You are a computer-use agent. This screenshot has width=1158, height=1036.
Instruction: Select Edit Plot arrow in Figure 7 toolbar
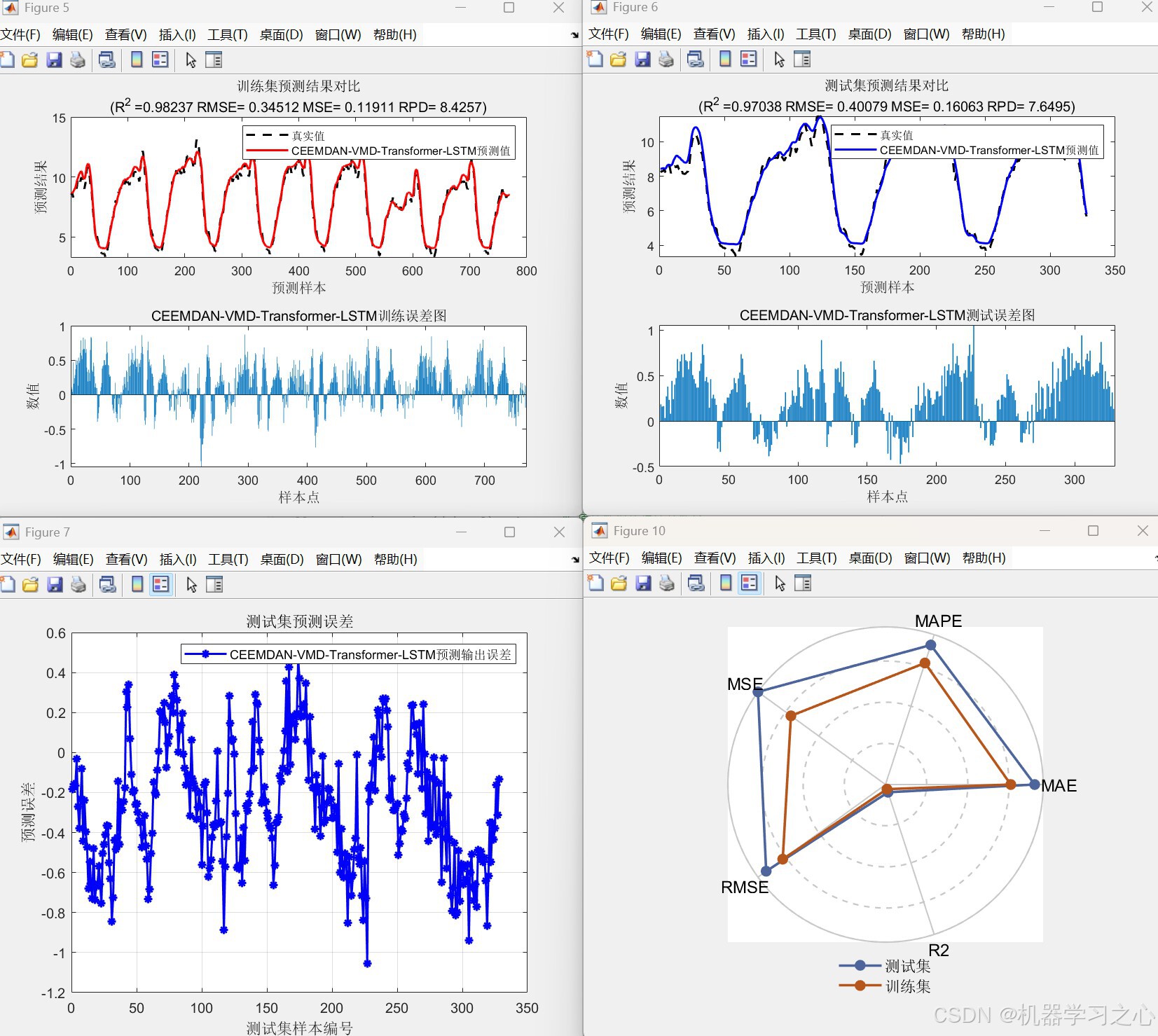tap(191, 584)
